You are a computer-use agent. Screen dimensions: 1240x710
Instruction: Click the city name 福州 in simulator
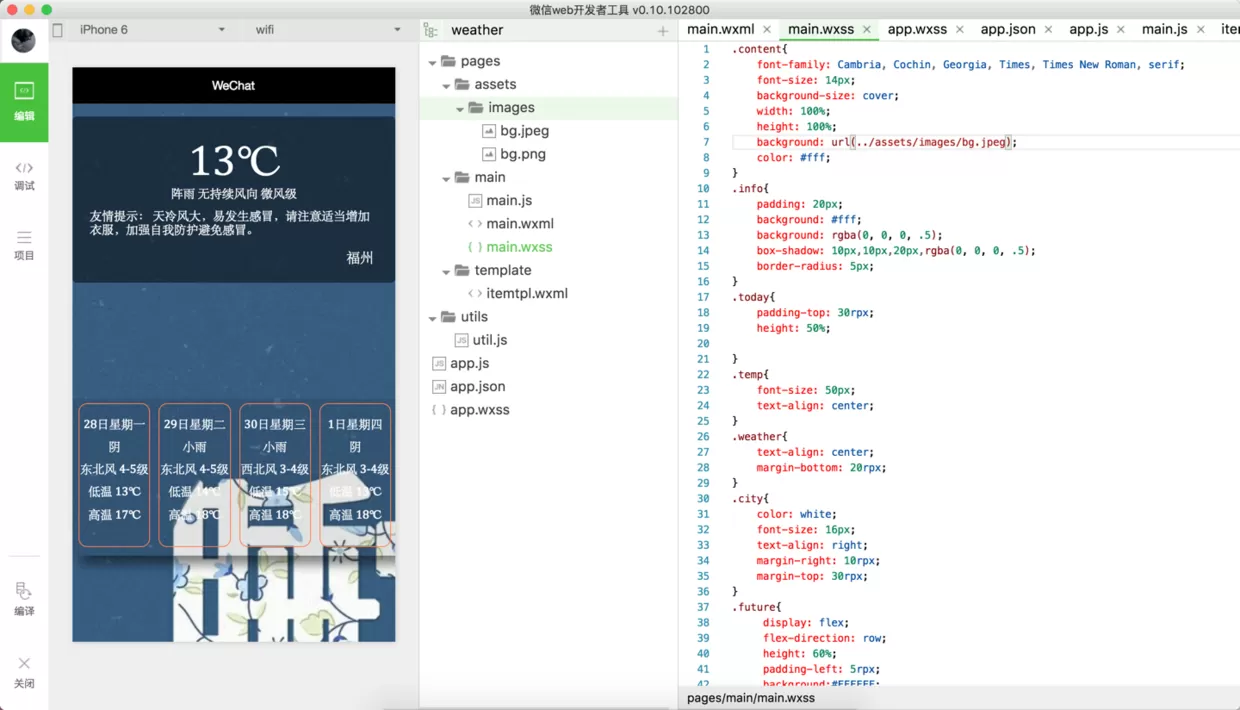(360, 258)
